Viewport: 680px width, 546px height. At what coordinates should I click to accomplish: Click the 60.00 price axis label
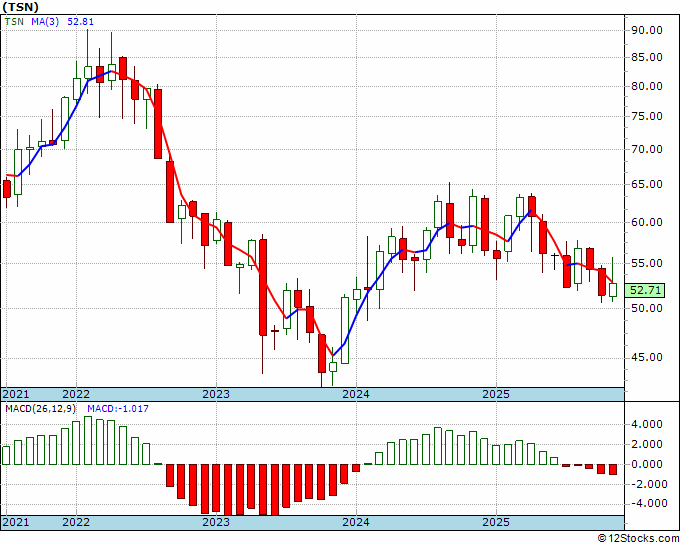click(x=647, y=222)
